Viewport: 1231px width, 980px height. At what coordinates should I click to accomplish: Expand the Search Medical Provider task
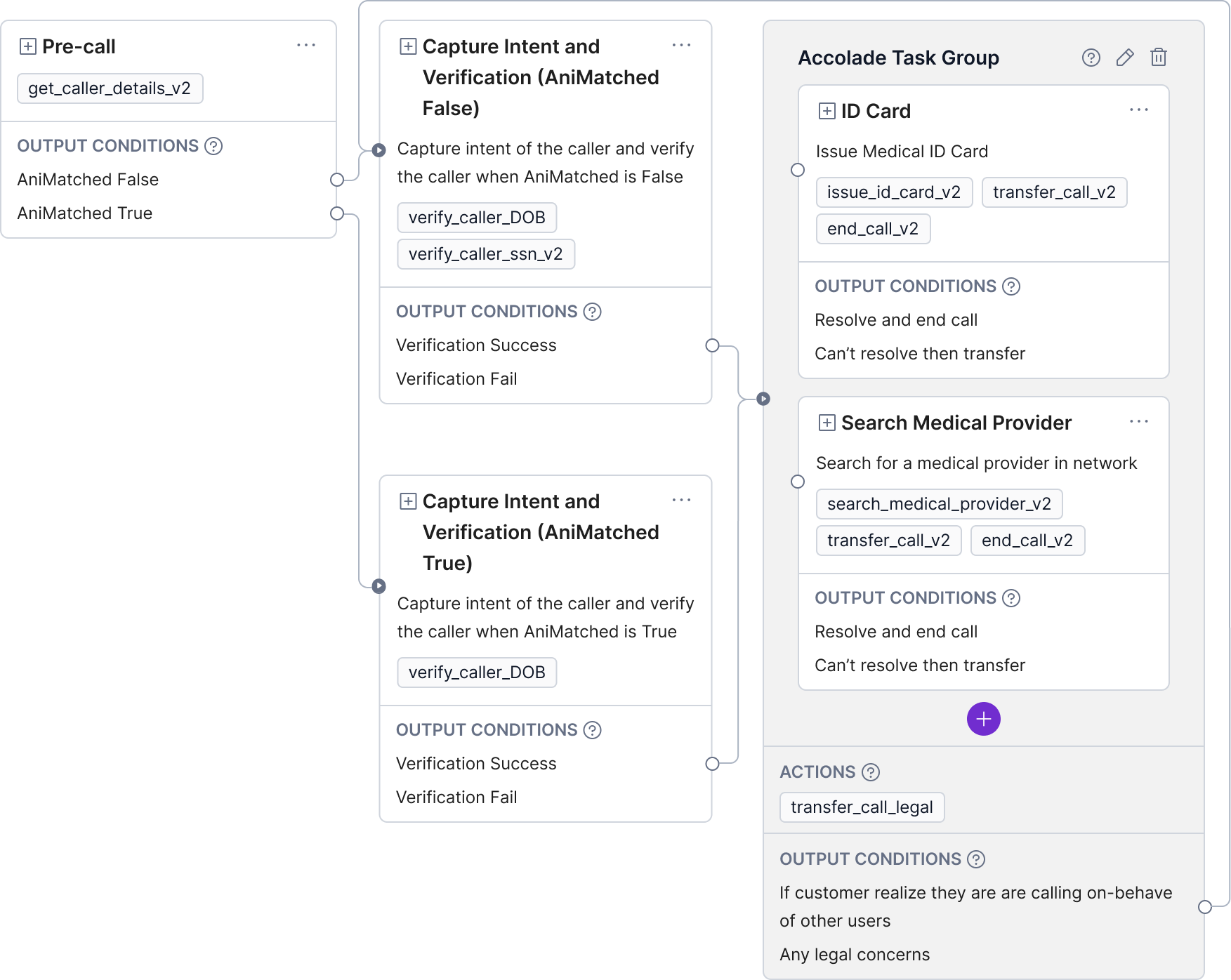(827, 423)
